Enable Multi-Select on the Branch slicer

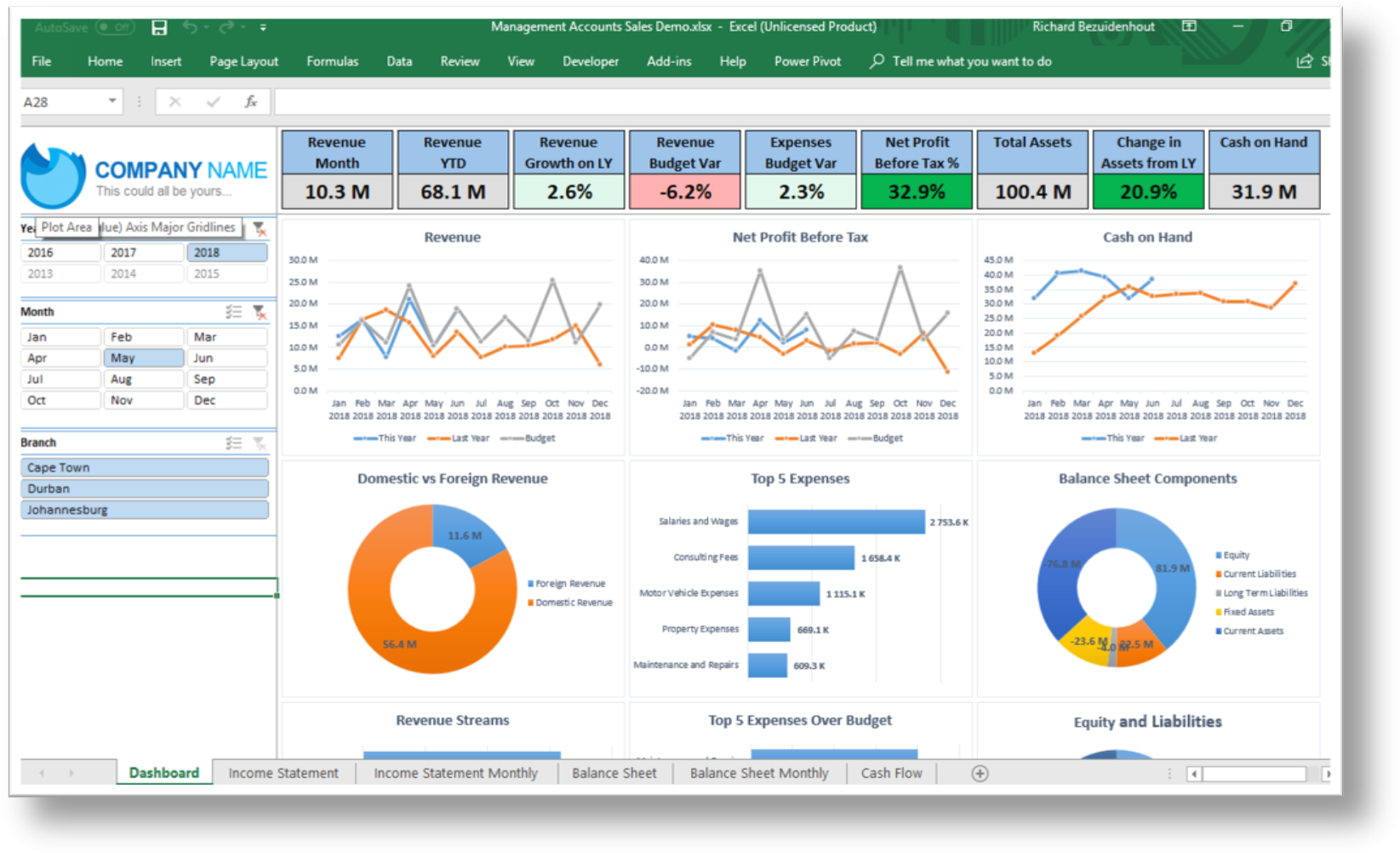(233, 442)
